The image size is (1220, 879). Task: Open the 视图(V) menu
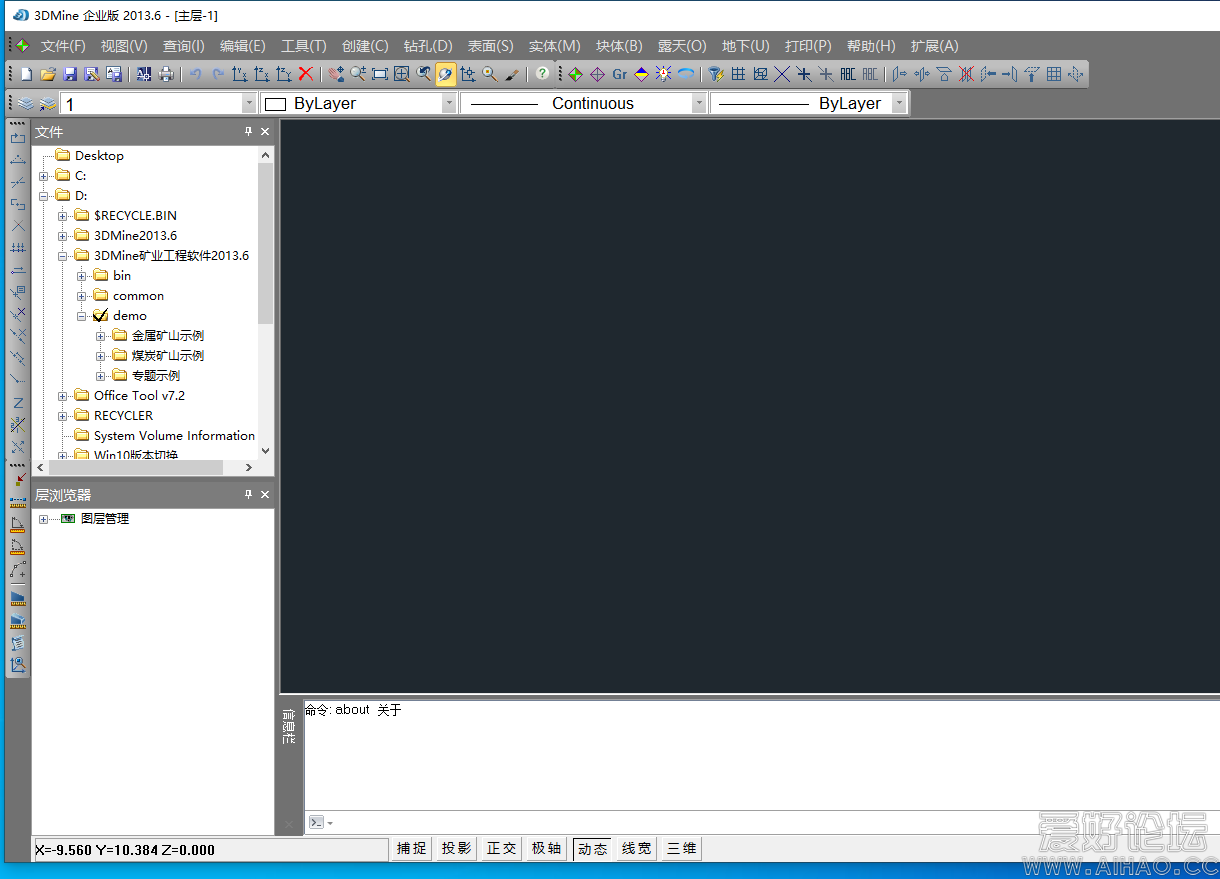(124, 46)
